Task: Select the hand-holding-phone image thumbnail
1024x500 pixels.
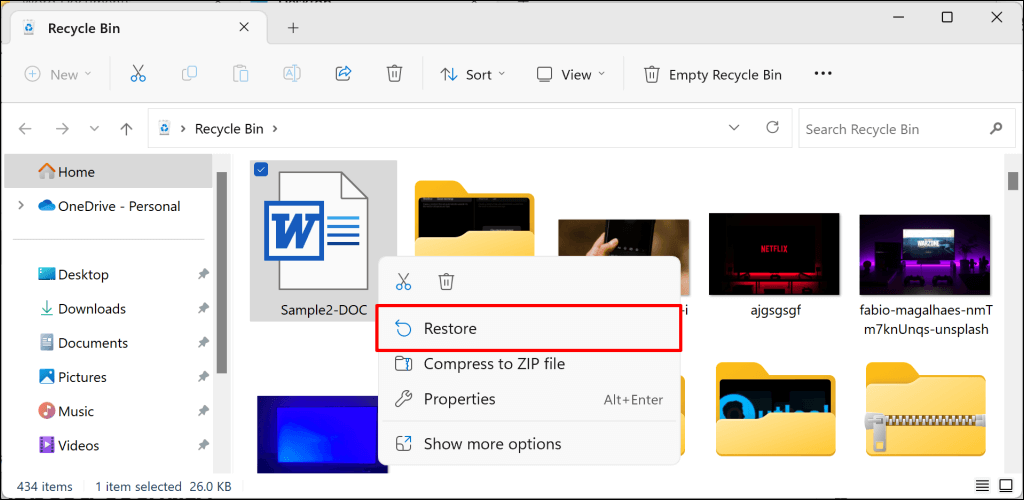Action: pos(623,238)
